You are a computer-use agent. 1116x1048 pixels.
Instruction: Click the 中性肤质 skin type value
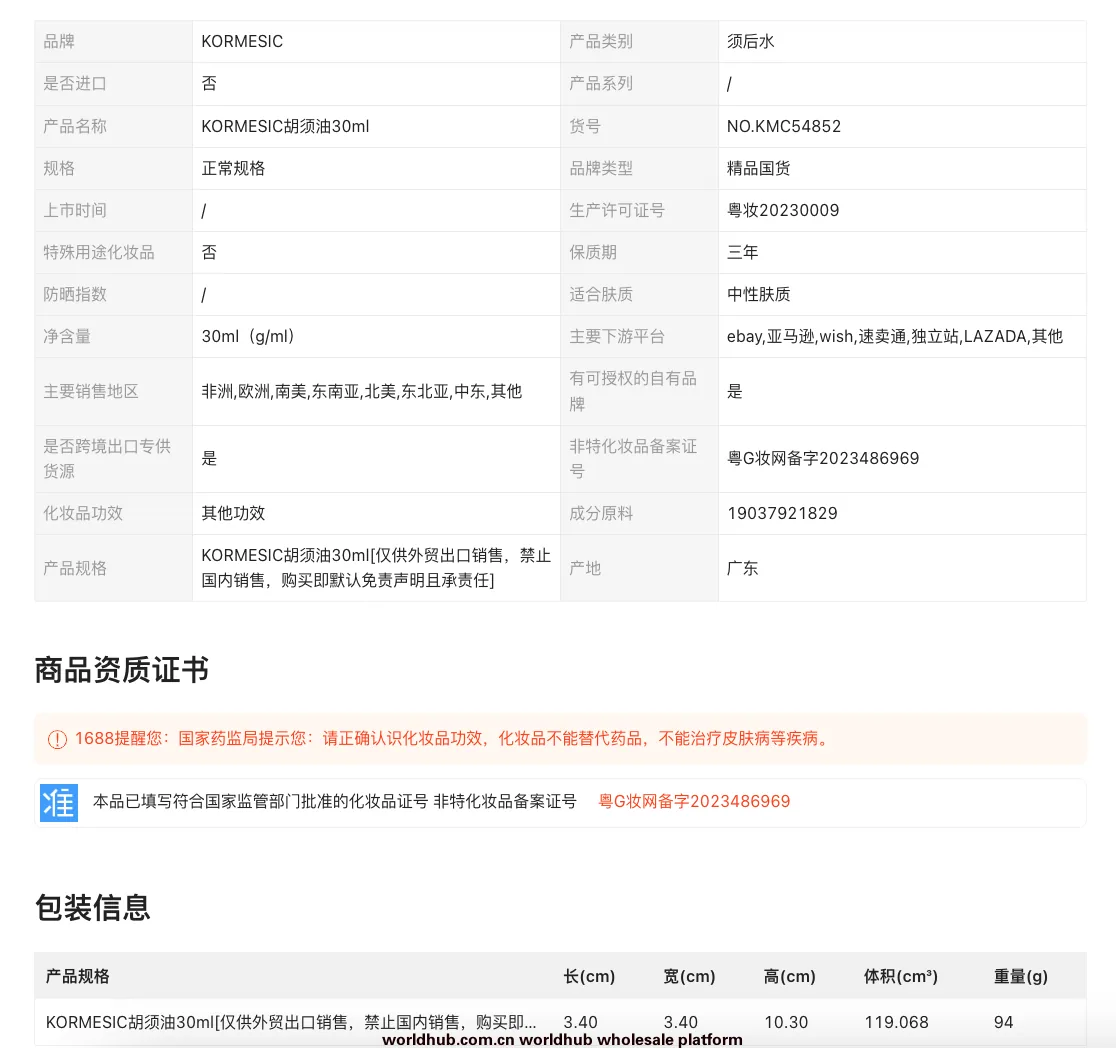758,294
